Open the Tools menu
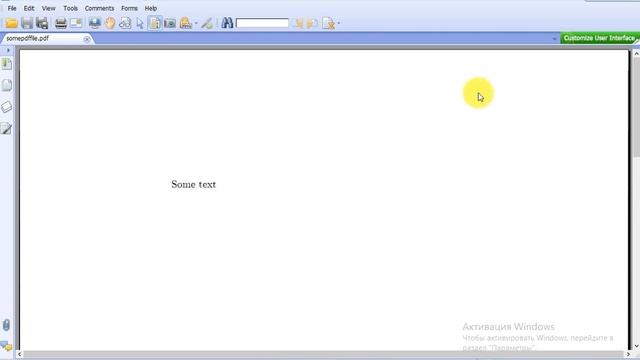 click(x=70, y=8)
